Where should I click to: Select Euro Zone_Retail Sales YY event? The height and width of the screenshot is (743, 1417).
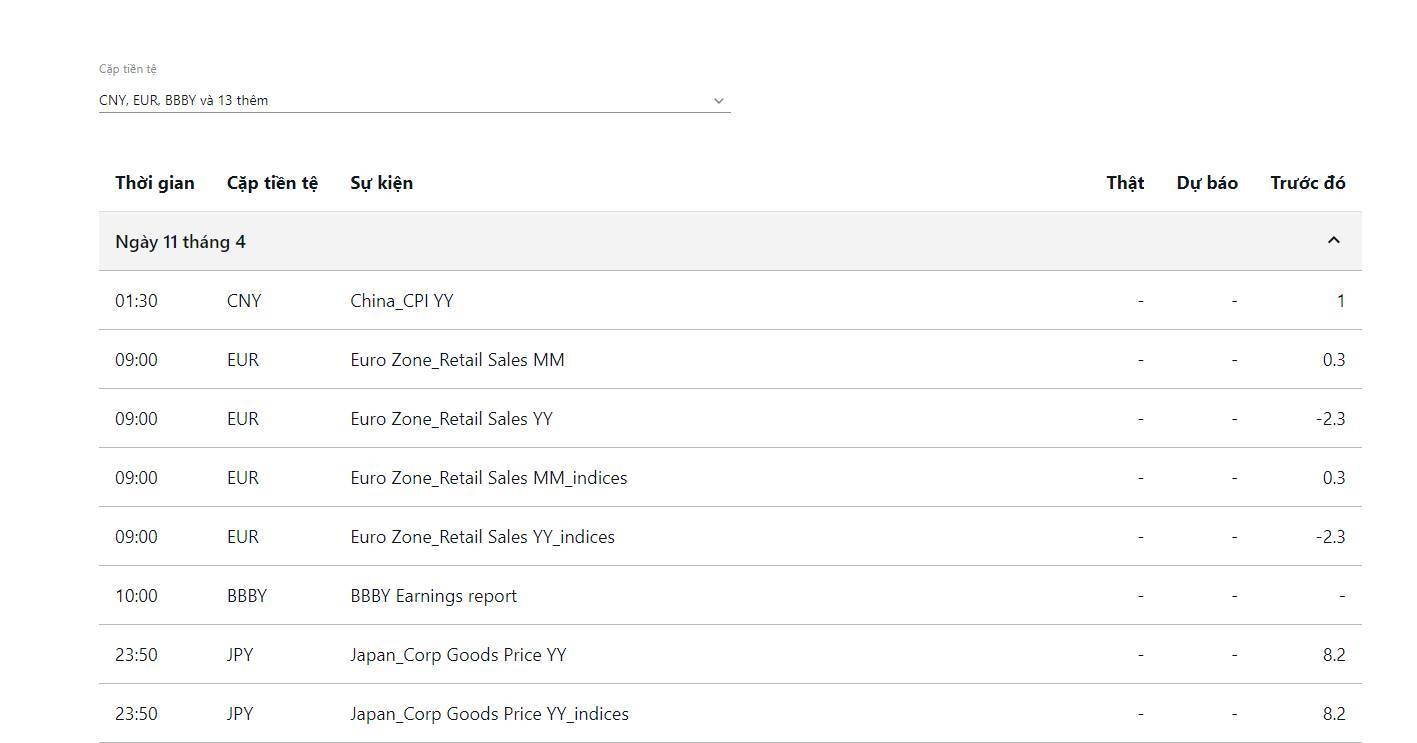451,419
